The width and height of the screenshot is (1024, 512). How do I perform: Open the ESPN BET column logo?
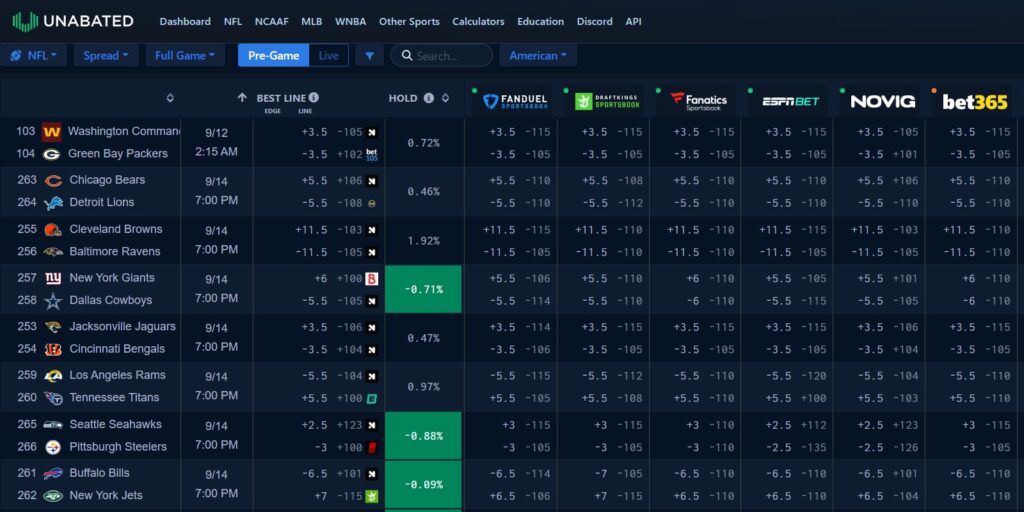[x=790, y=101]
